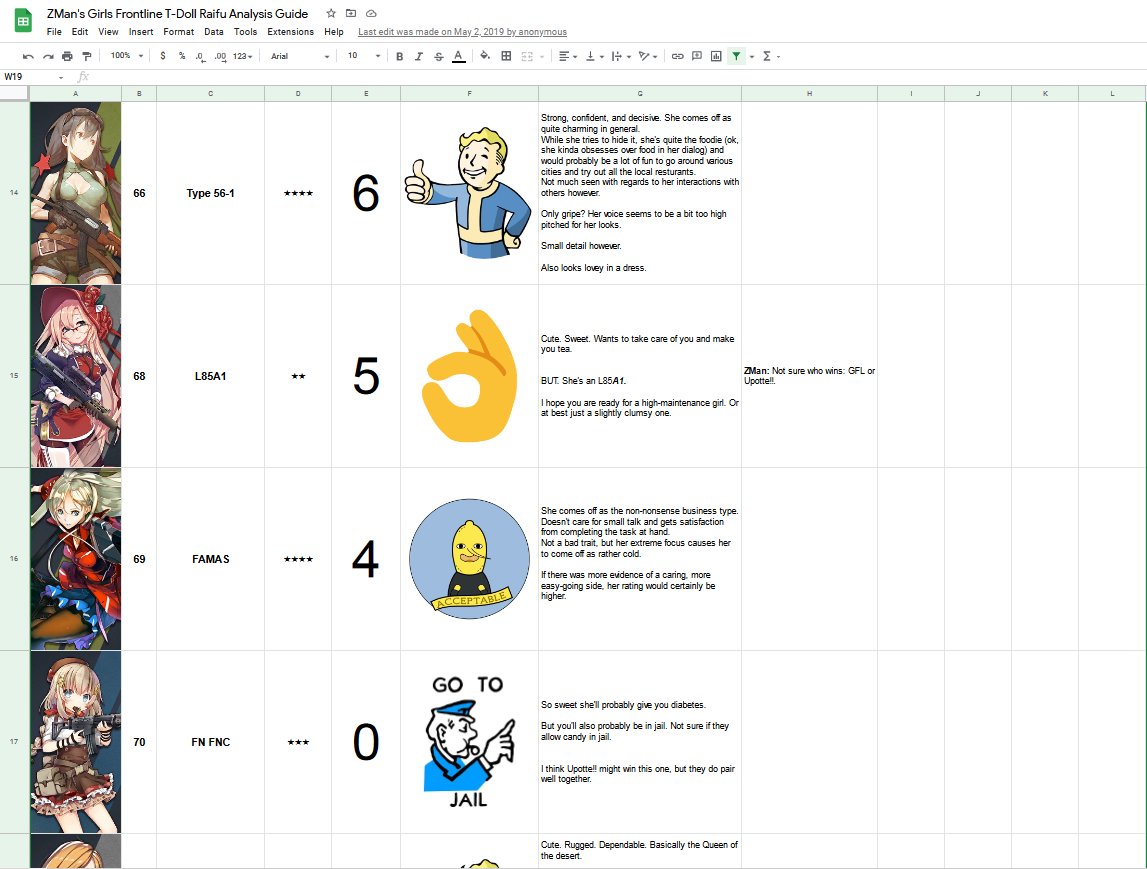Viewport: 1147px width, 869px height.
Task: Click the Name box showing W19
Action: click(x=34, y=77)
